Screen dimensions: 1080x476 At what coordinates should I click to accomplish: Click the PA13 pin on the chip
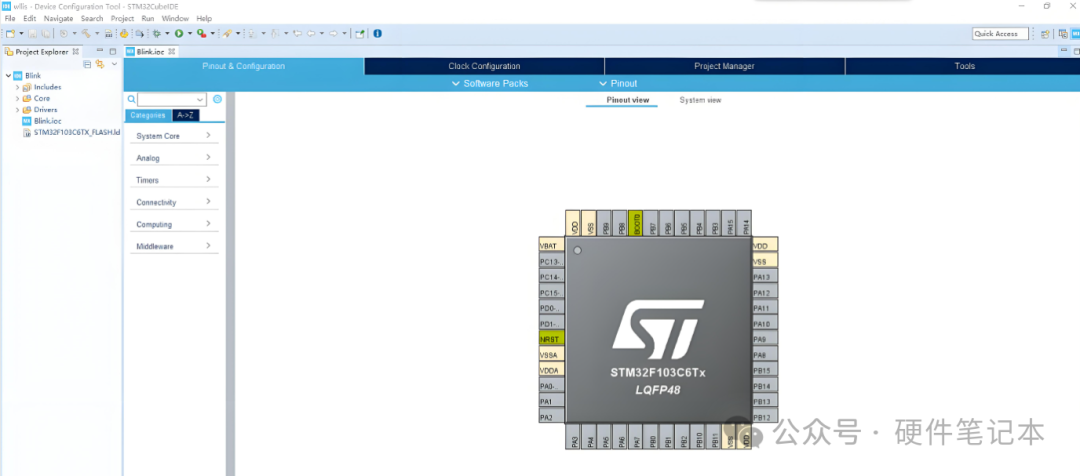pyautogui.click(x=765, y=277)
